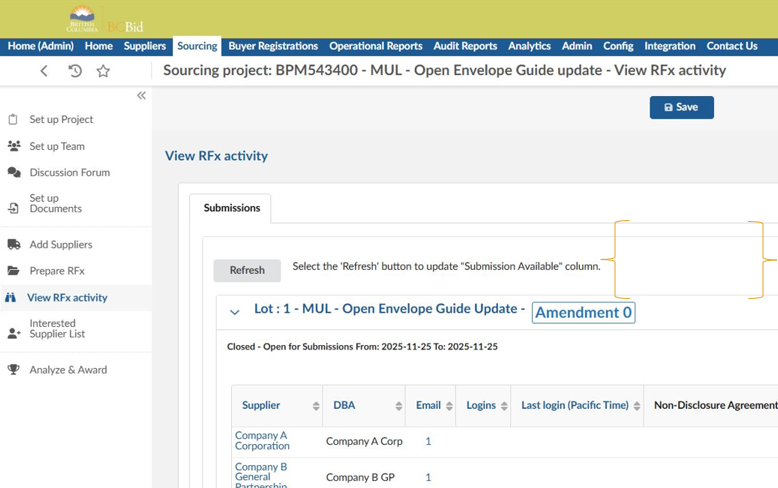Open the history clock icon
The width and height of the screenshot is (778, 488).
click(74, 71)
